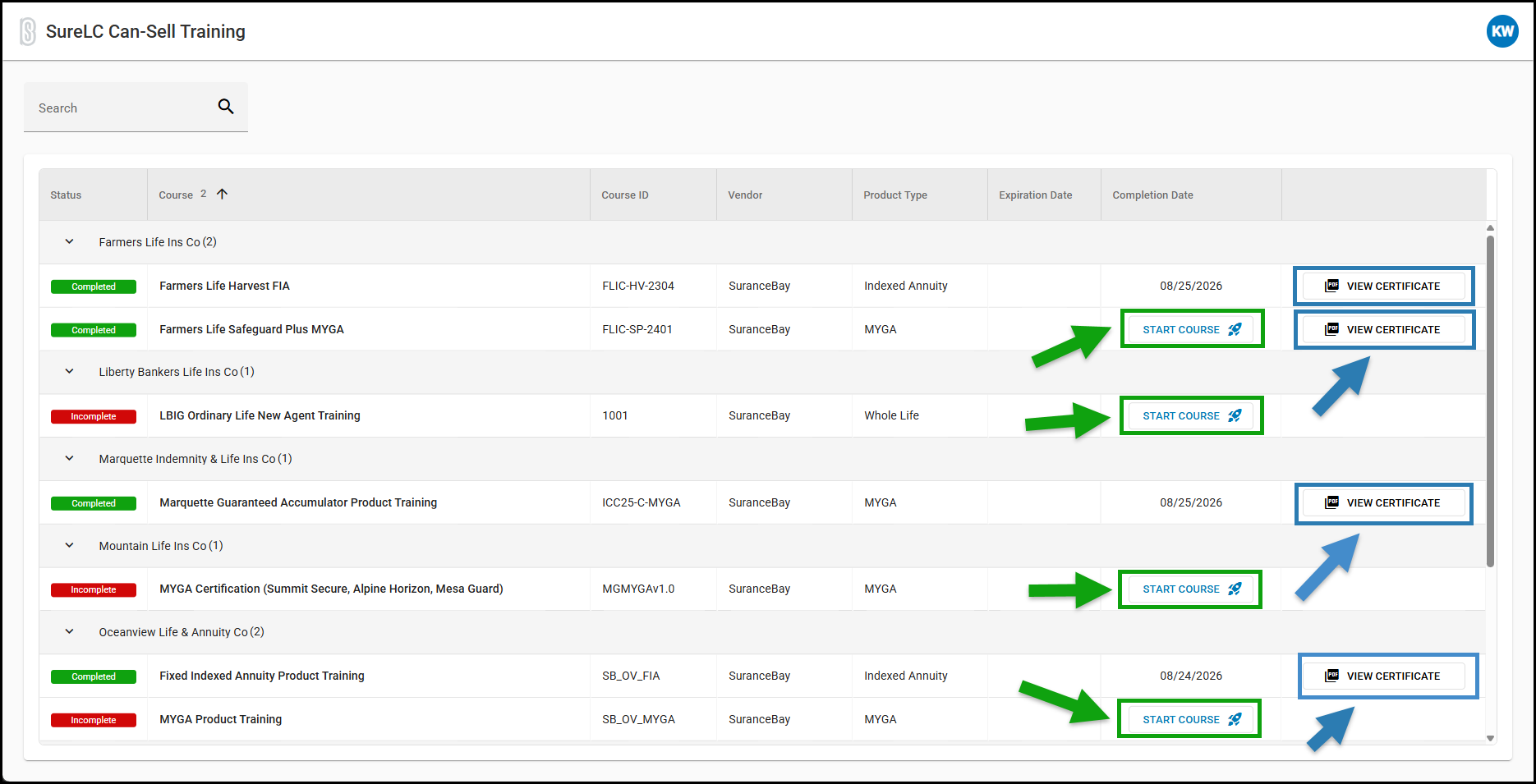
Task: Collapse the Farmers Life Ins Co group
Action: 70,241
